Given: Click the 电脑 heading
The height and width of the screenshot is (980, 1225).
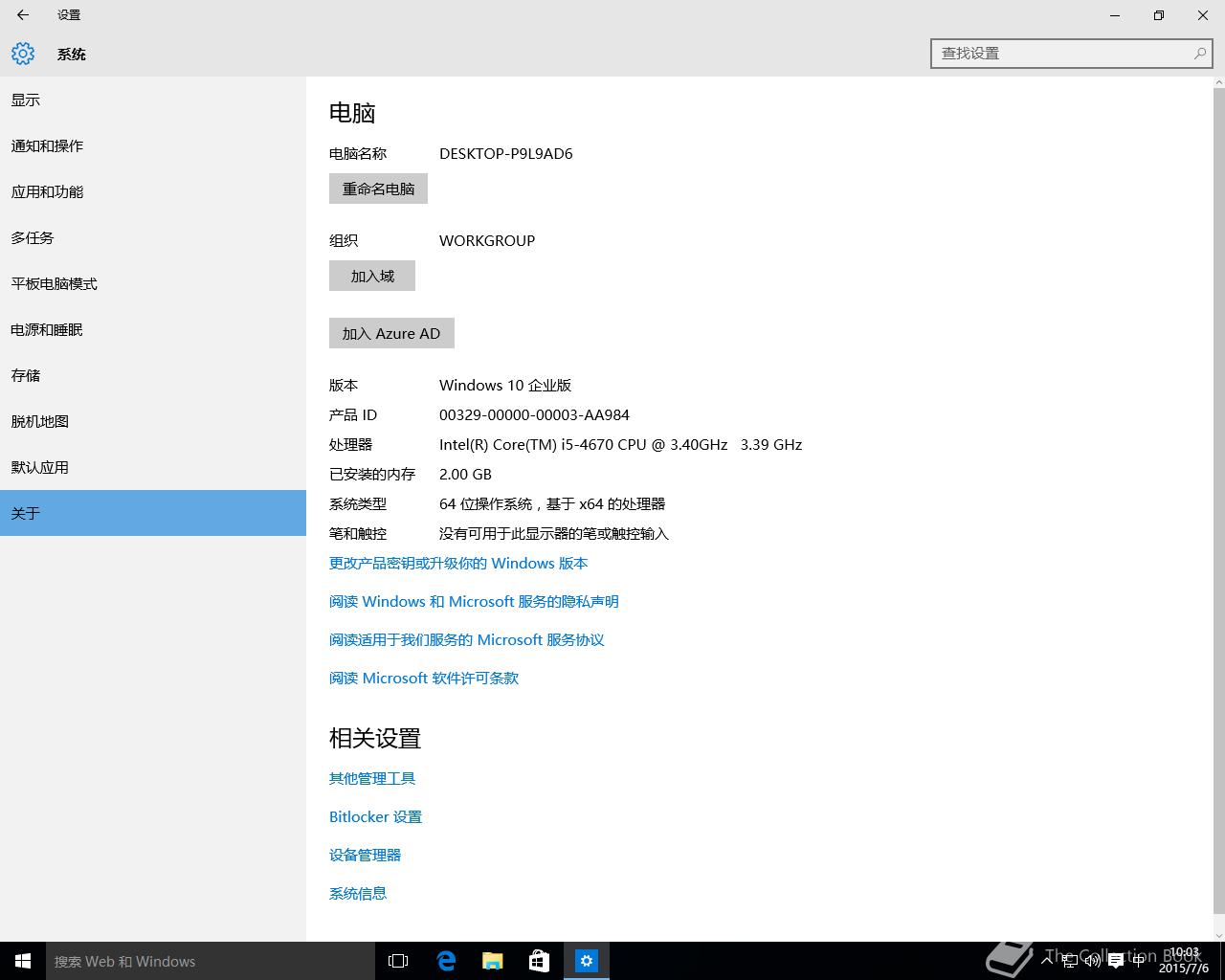Looking at the screenshot, I should coord(352,113).
